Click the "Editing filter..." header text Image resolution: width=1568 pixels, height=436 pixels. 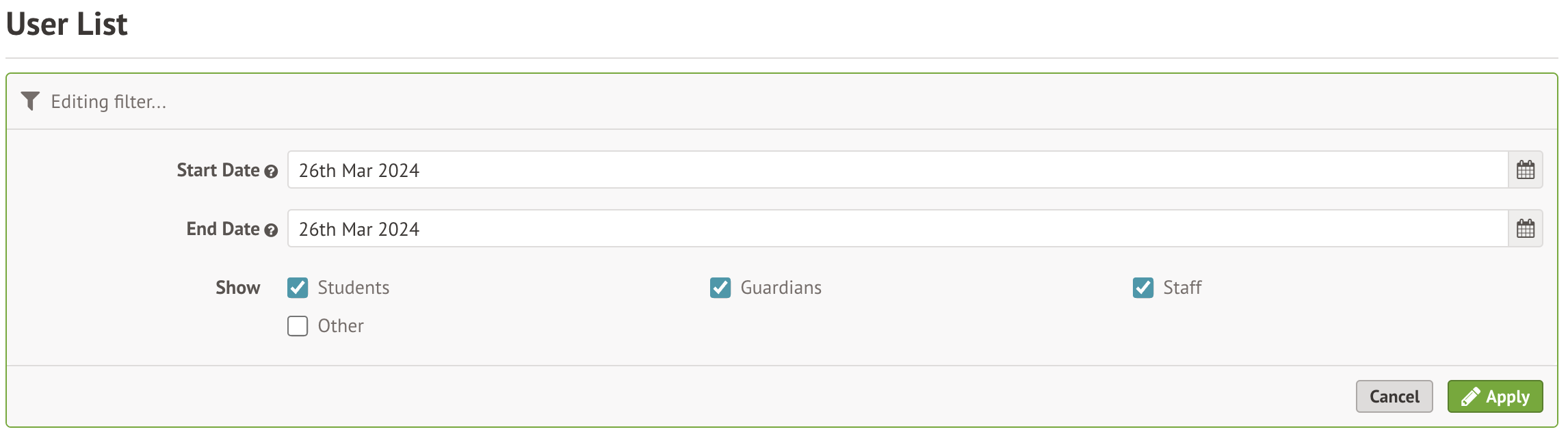coord(108,102)
